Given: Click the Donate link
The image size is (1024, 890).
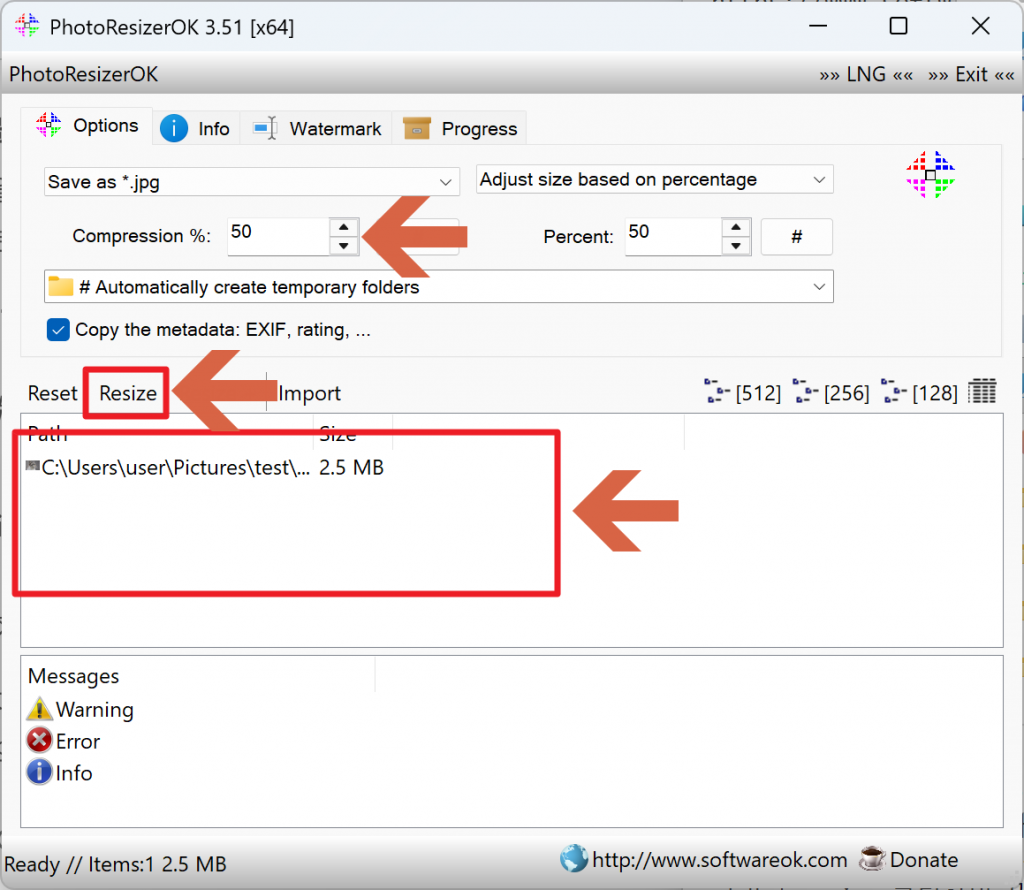Looking at the screenshot, I should (923, 860).
